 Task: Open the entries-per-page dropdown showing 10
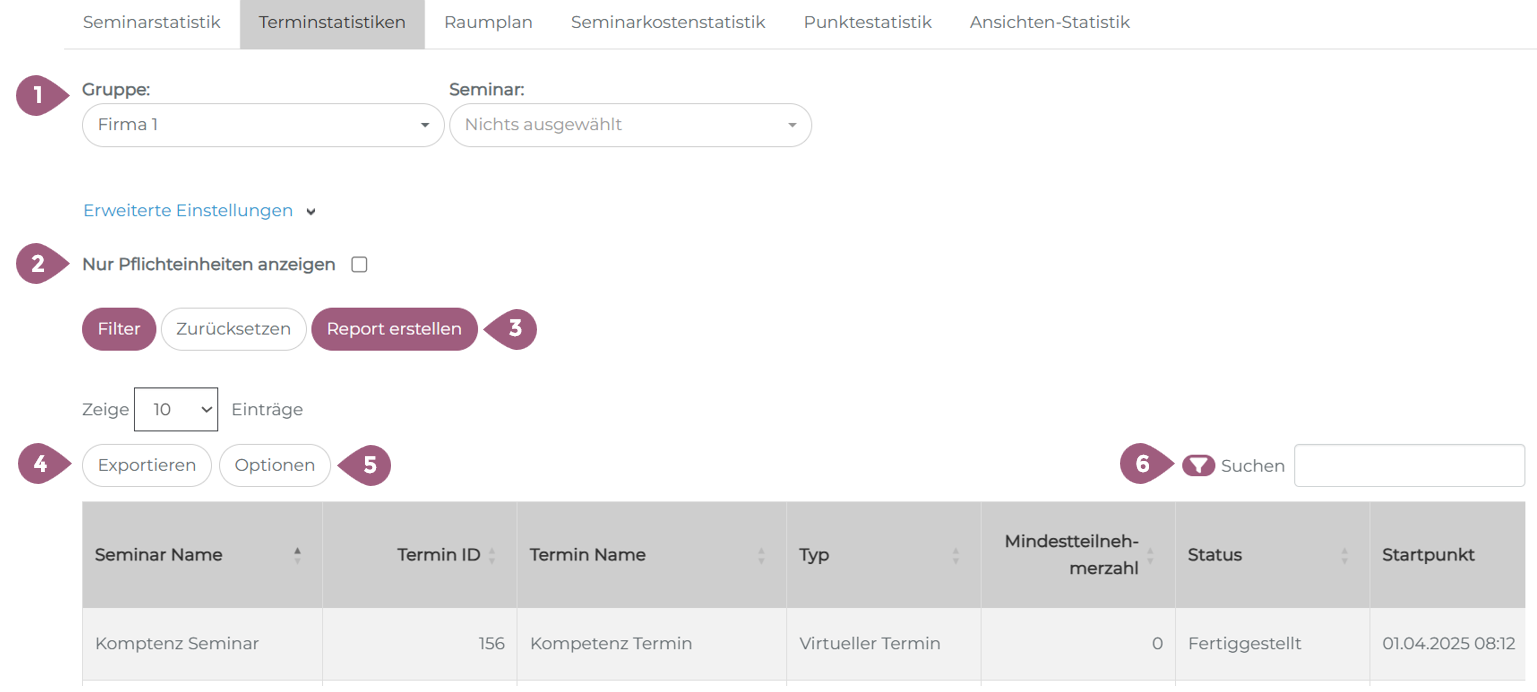[176, 409]
